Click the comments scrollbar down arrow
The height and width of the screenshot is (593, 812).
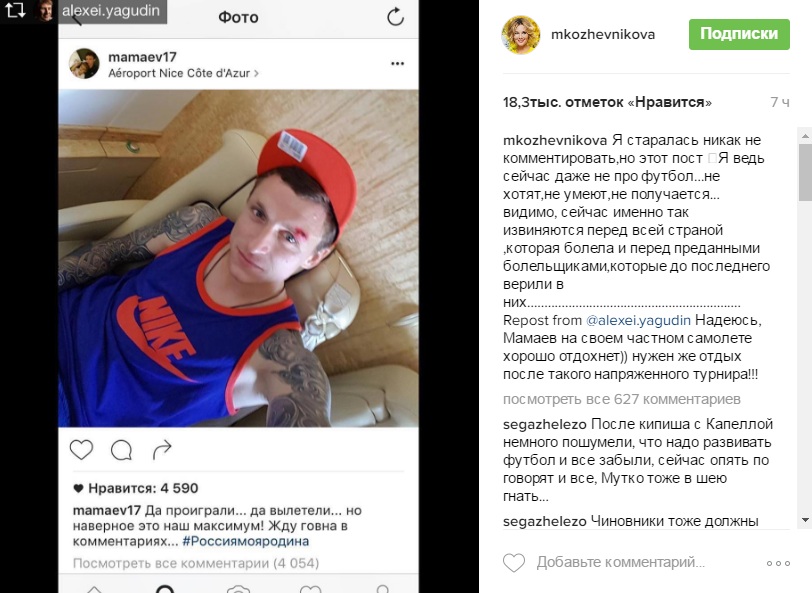point(805,519)
